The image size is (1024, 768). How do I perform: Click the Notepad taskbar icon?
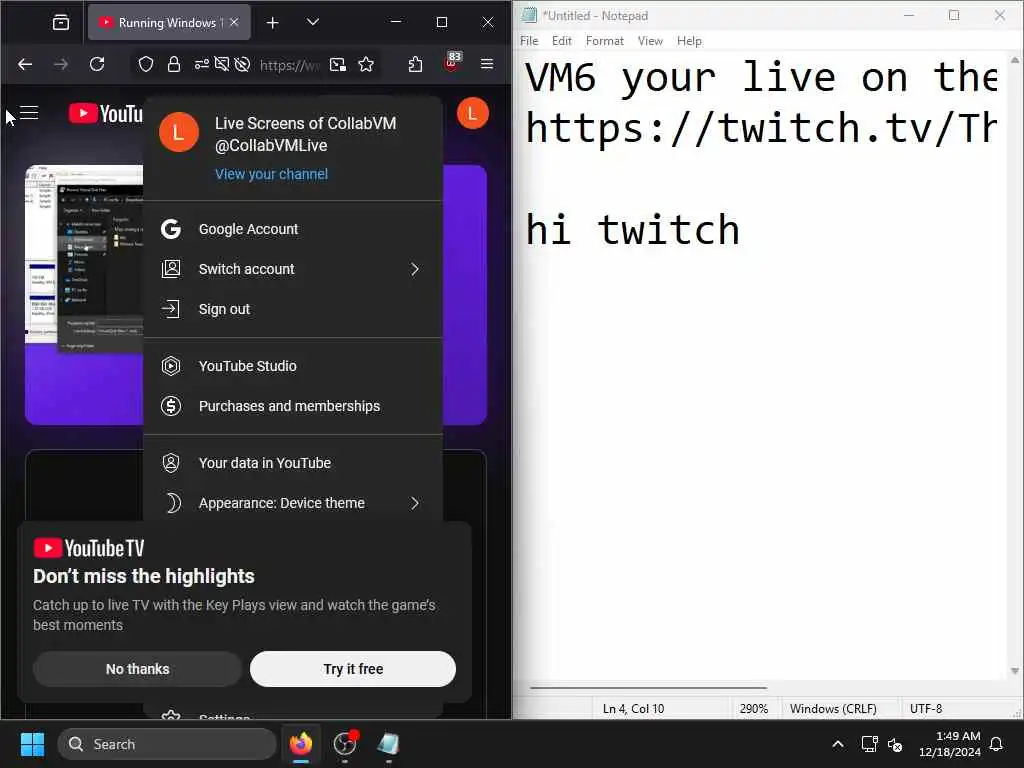389,744
